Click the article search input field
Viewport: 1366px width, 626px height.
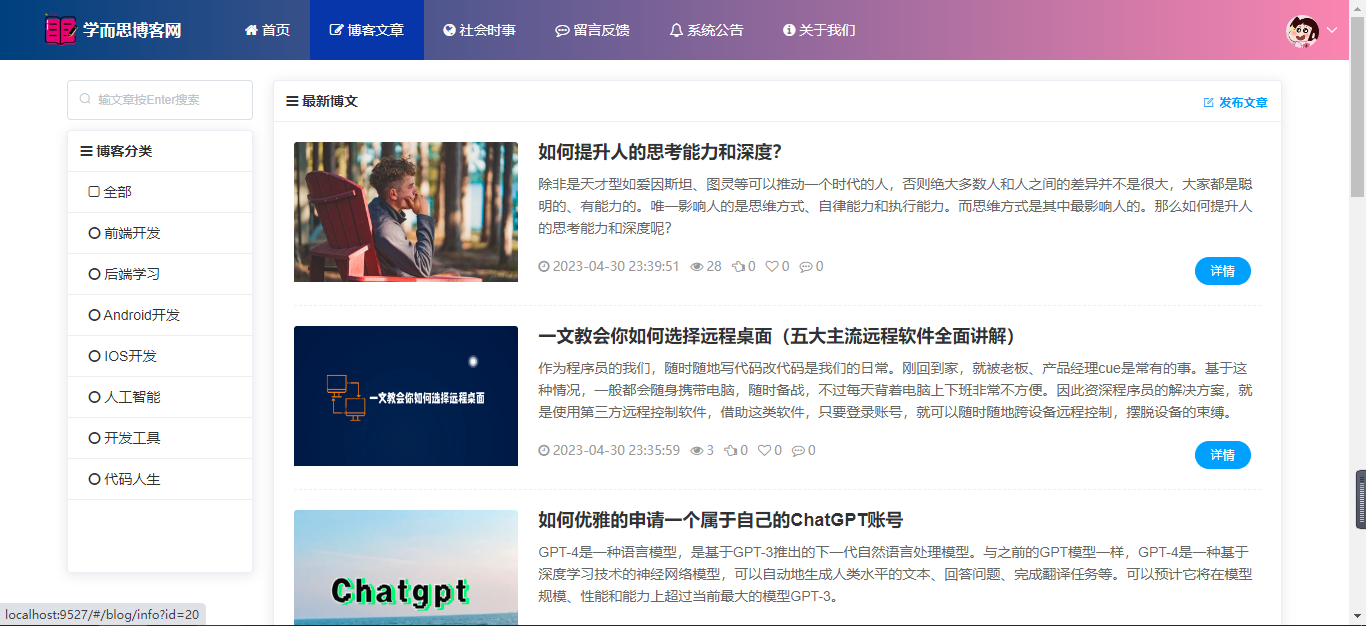(x=160, y=100)
